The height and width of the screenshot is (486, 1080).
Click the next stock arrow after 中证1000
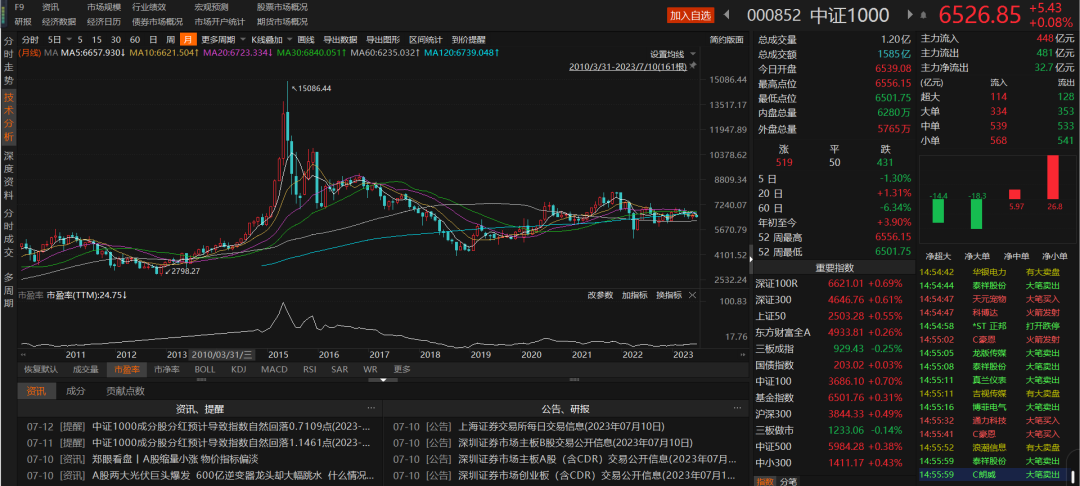[909, 14]
